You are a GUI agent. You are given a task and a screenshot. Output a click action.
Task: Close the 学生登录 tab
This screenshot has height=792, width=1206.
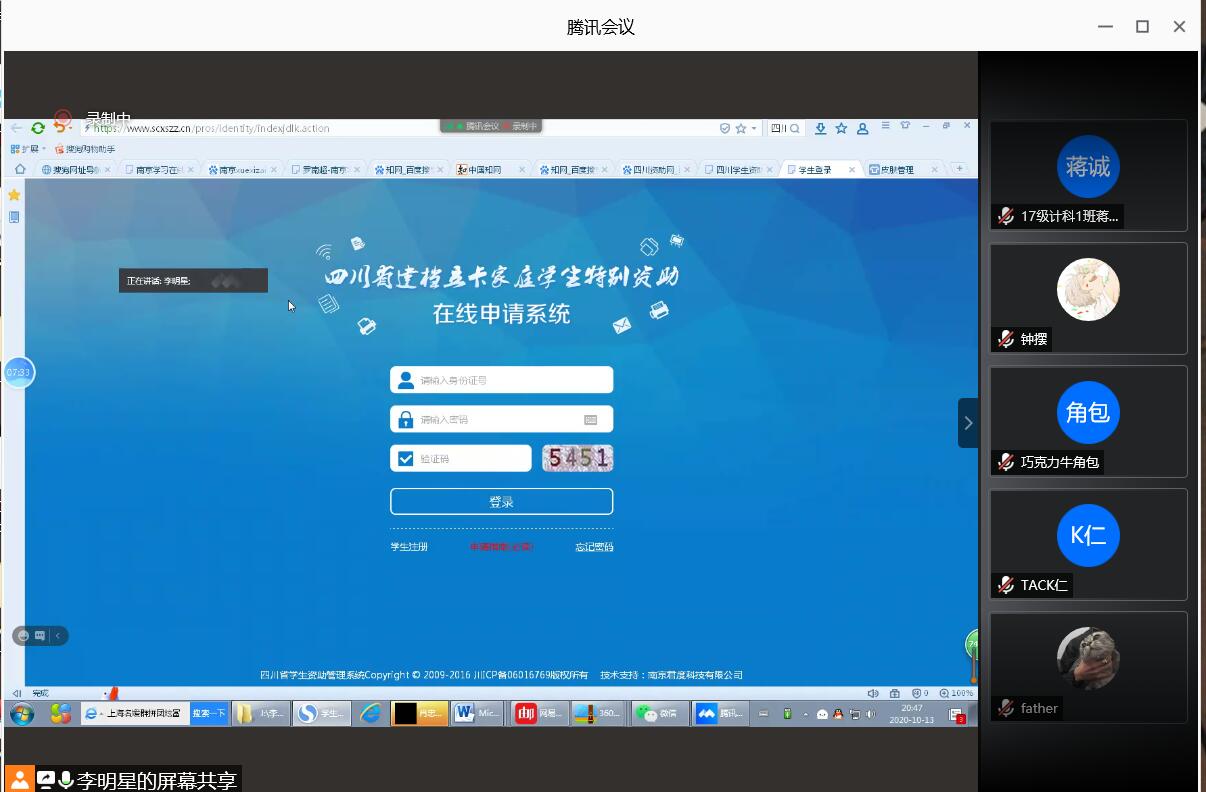point(852,170)
